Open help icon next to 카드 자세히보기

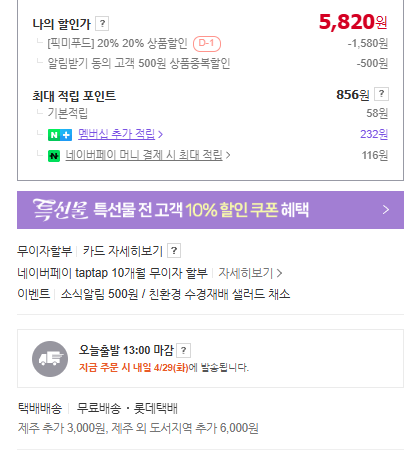point(174,251)
